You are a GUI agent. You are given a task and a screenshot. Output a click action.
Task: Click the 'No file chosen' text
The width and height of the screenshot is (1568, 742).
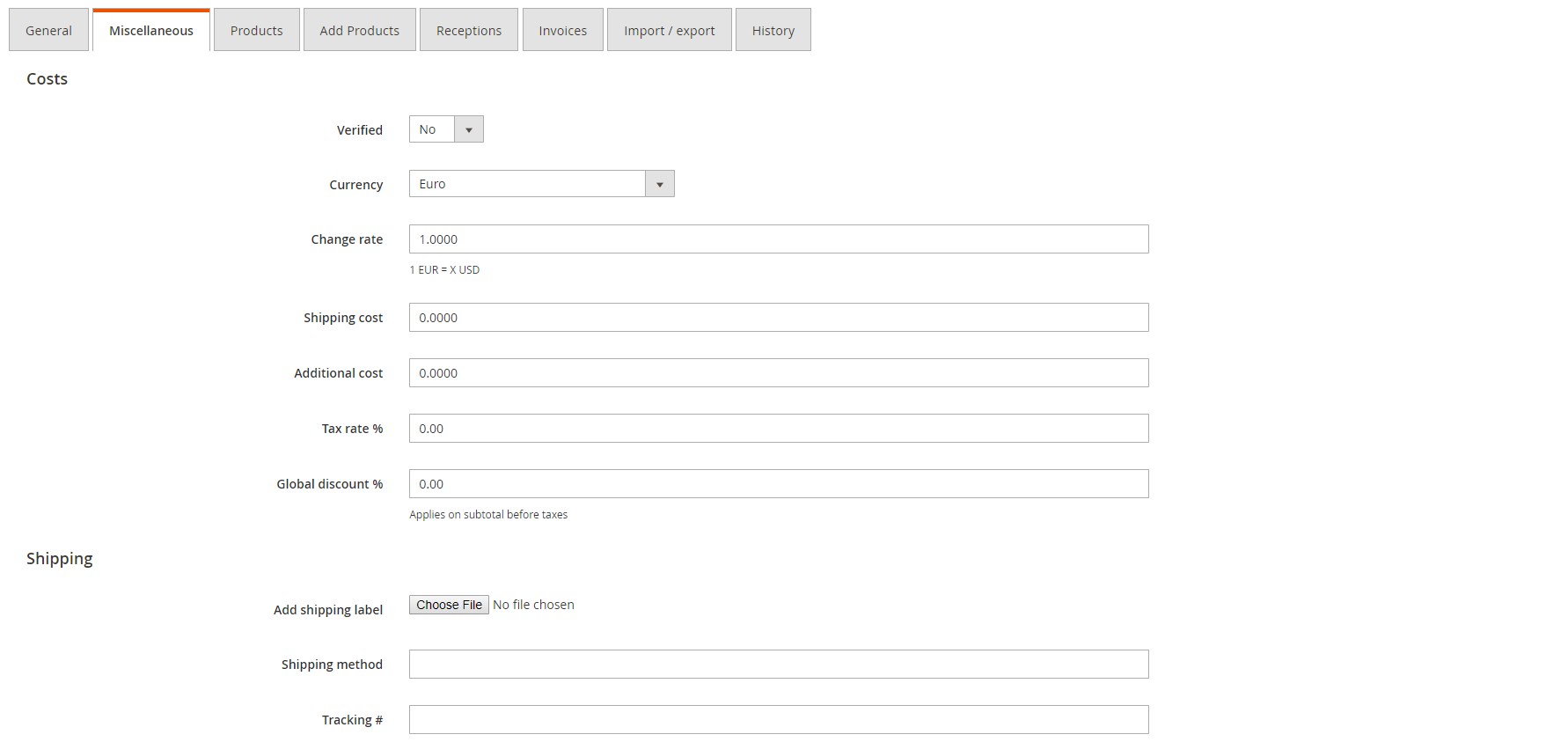coord(533,605)
